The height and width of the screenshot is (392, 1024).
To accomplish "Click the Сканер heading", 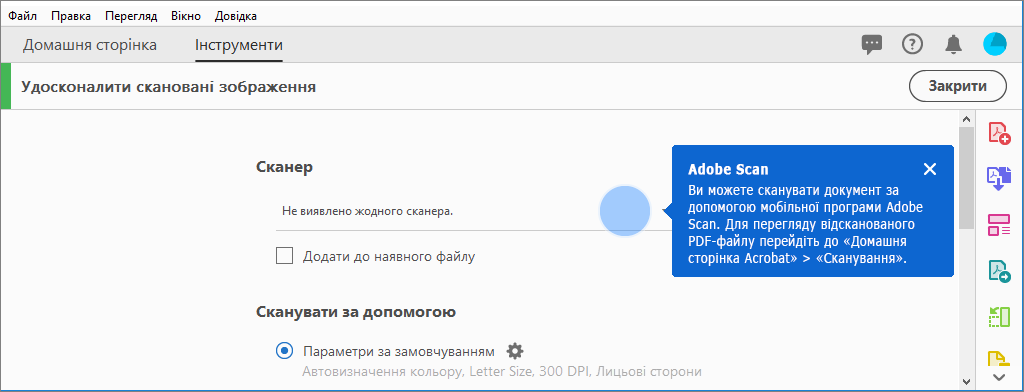I will pyautogui.click(x=285, y=167).
